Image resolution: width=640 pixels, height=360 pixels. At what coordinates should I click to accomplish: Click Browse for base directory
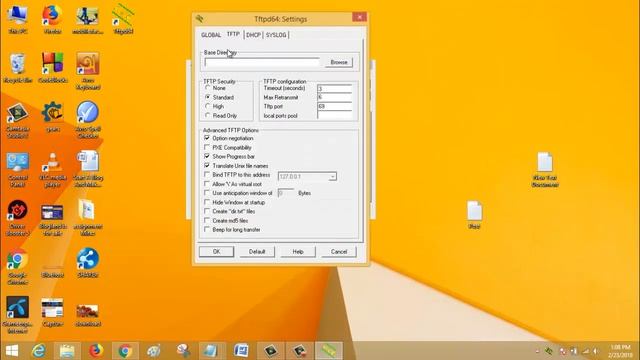tap(339, 62)
